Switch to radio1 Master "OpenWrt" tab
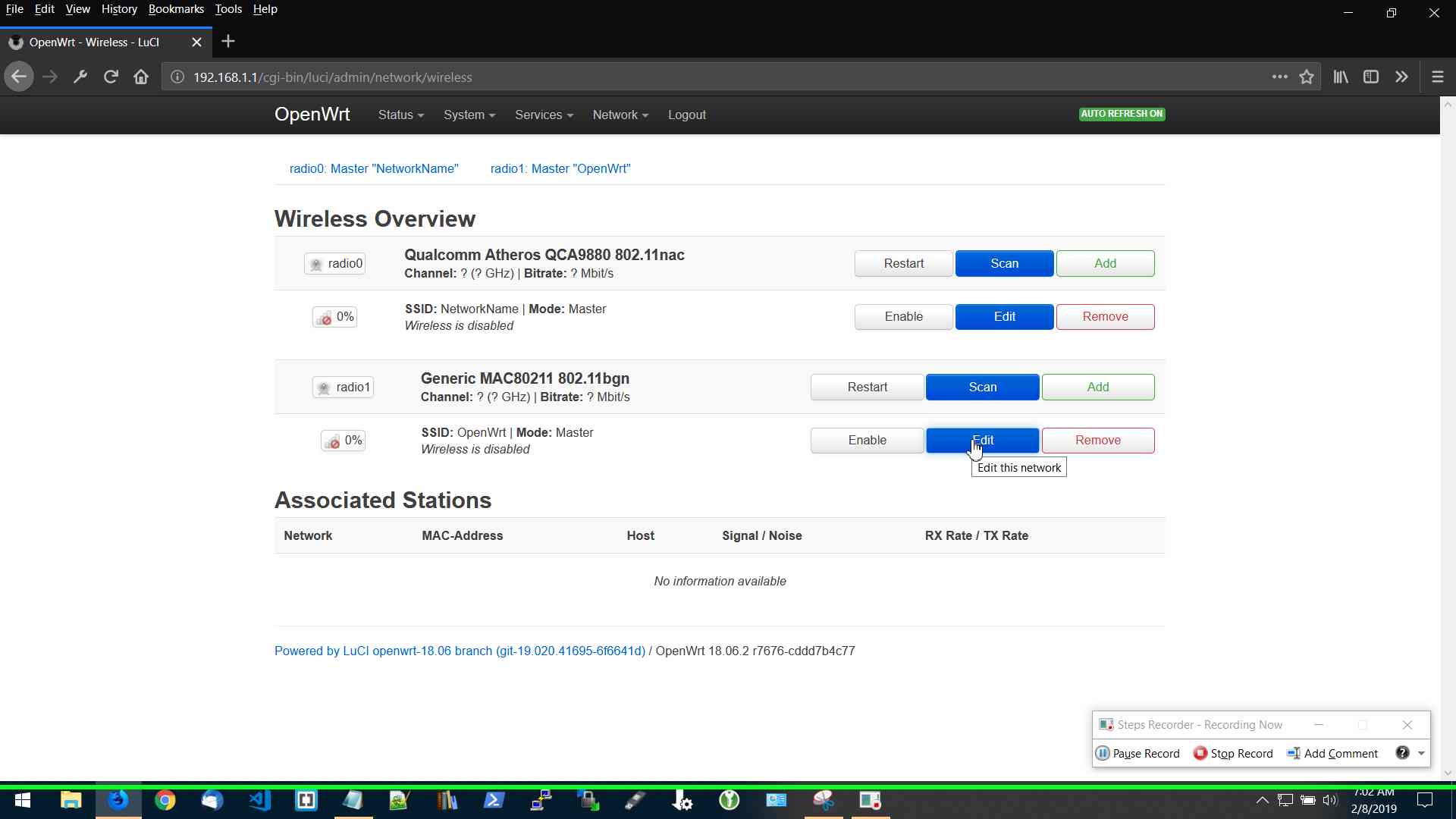Screen dimensions: 1456x819 (560, 168)
